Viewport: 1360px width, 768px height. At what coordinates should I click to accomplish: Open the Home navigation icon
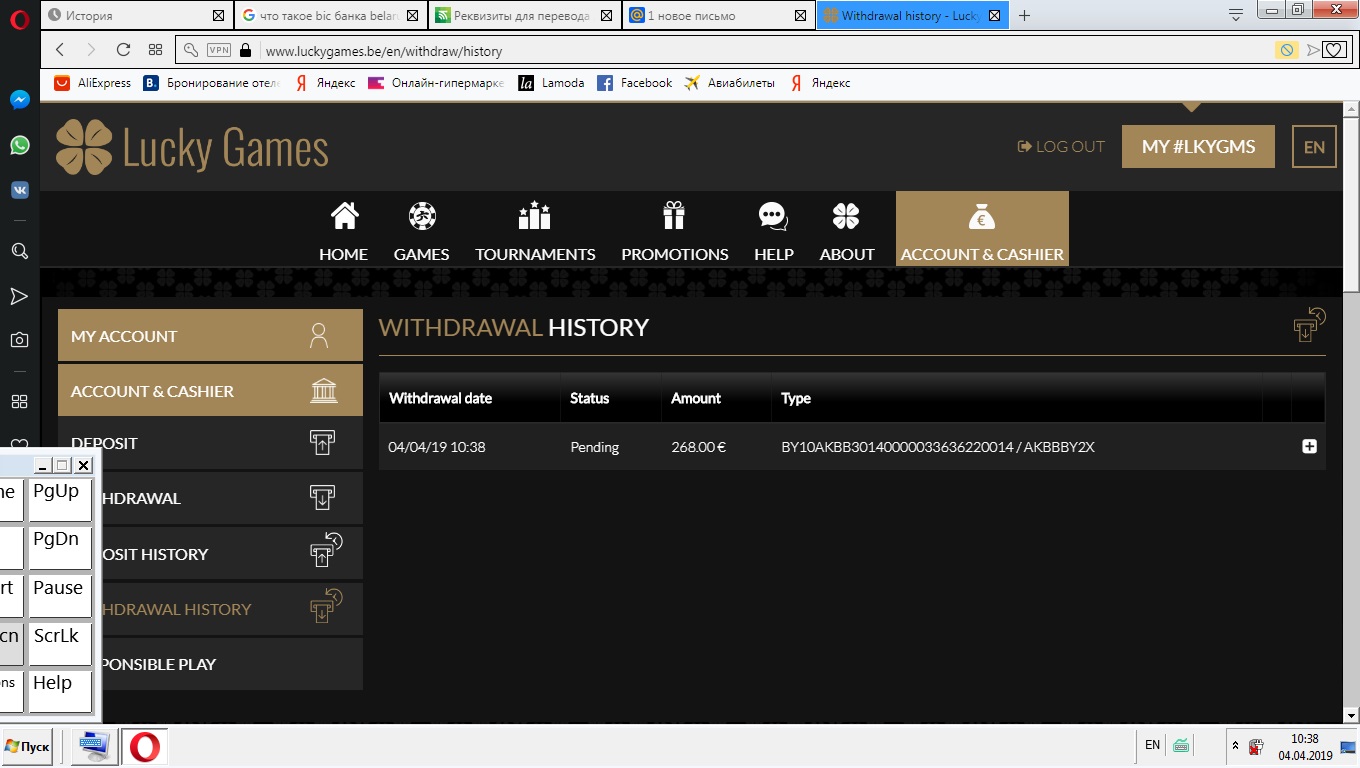(x=344, y=216)
